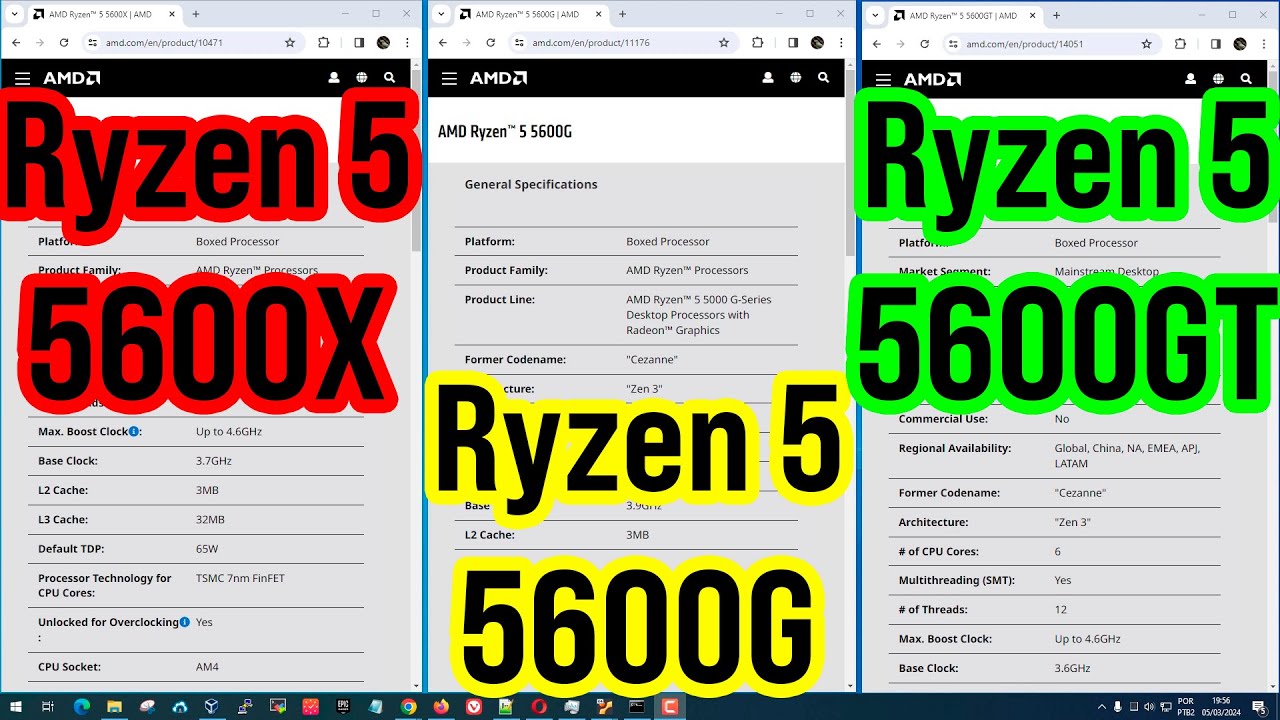Open profile avatar menu in 5600X window

pyautogui.click(x=384, y=43)
